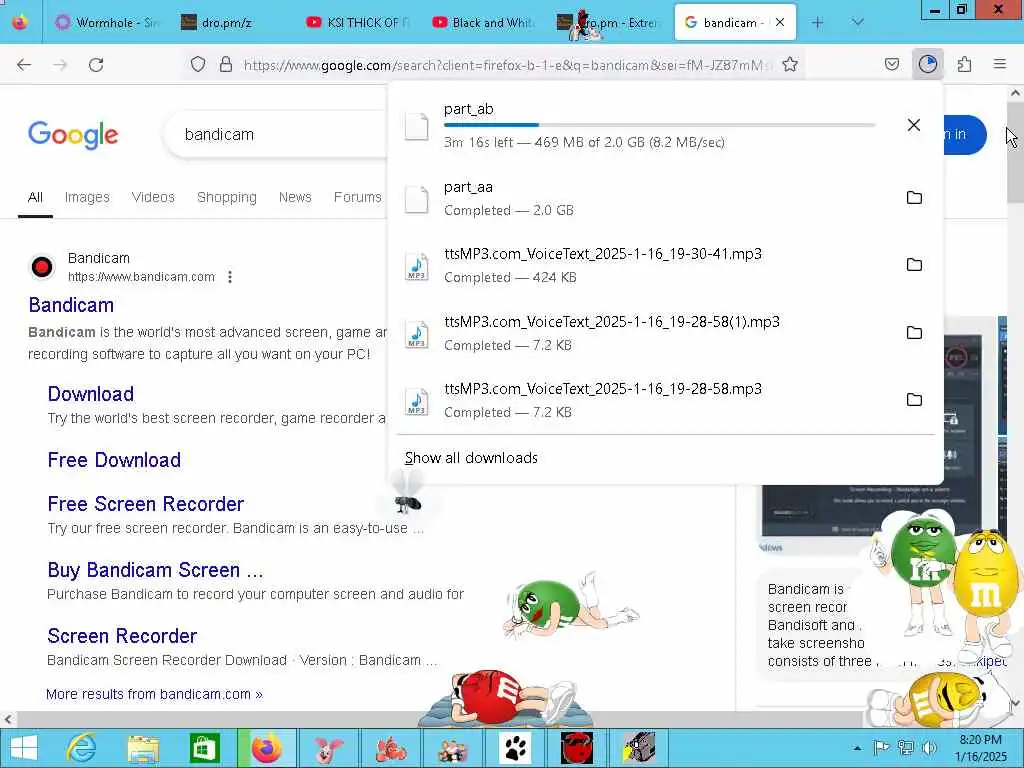The height and width of the screenshot is (768, 1024).
Task: Click the Bandicam red record favicon
Action: (x=42, y=267)
